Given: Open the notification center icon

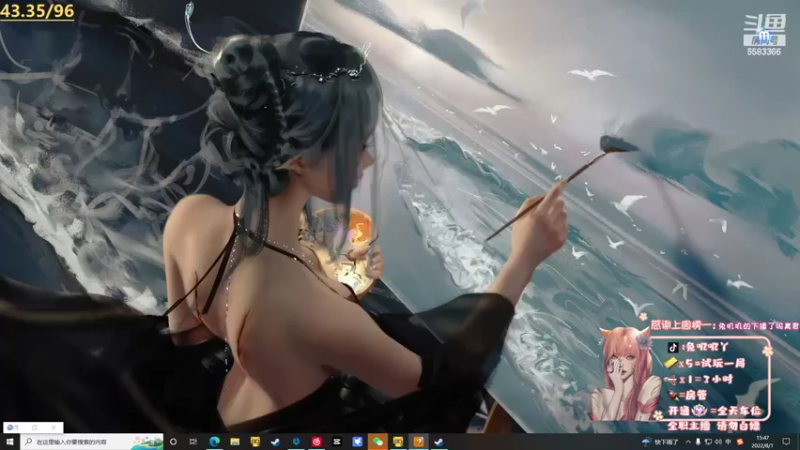Looking at the screenshot, I should pos(786,442).
